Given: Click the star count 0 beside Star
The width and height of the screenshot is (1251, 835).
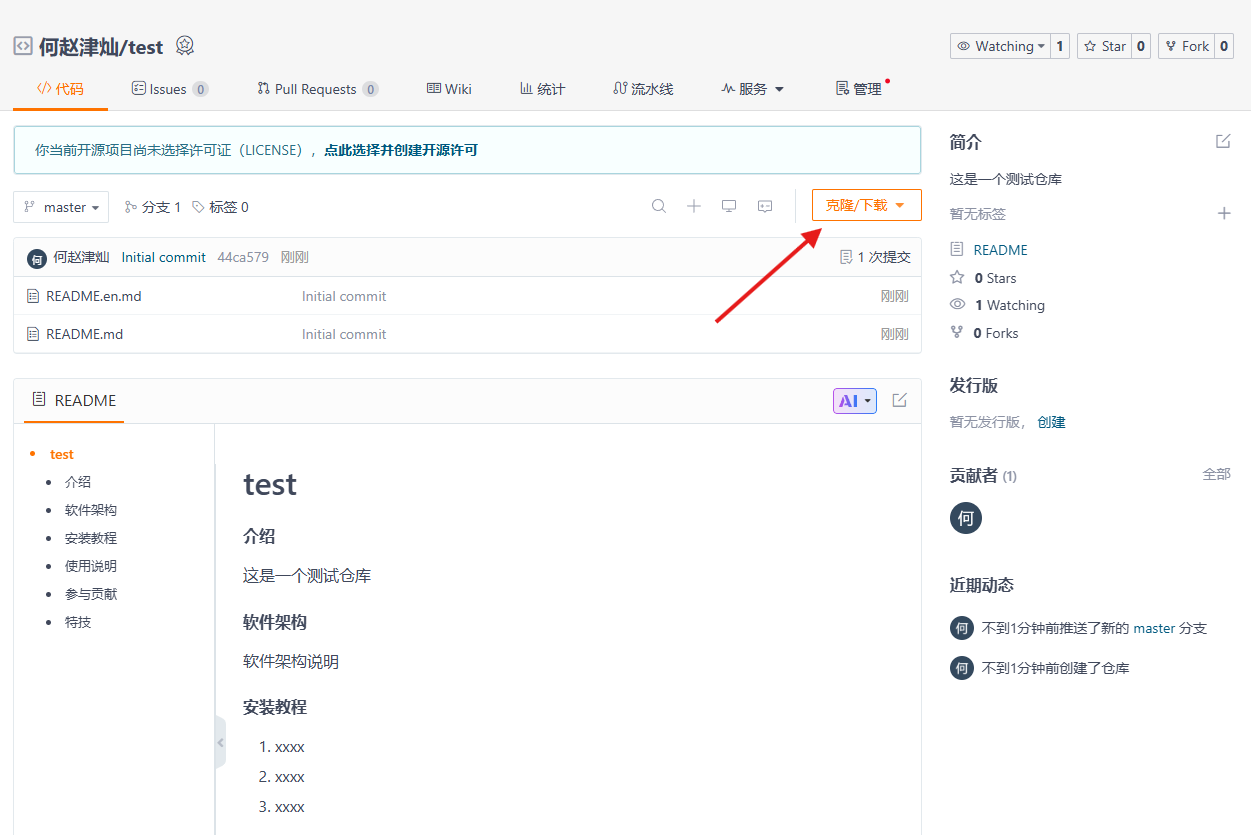Looking at the screenshot, I should coord(1141,46).
